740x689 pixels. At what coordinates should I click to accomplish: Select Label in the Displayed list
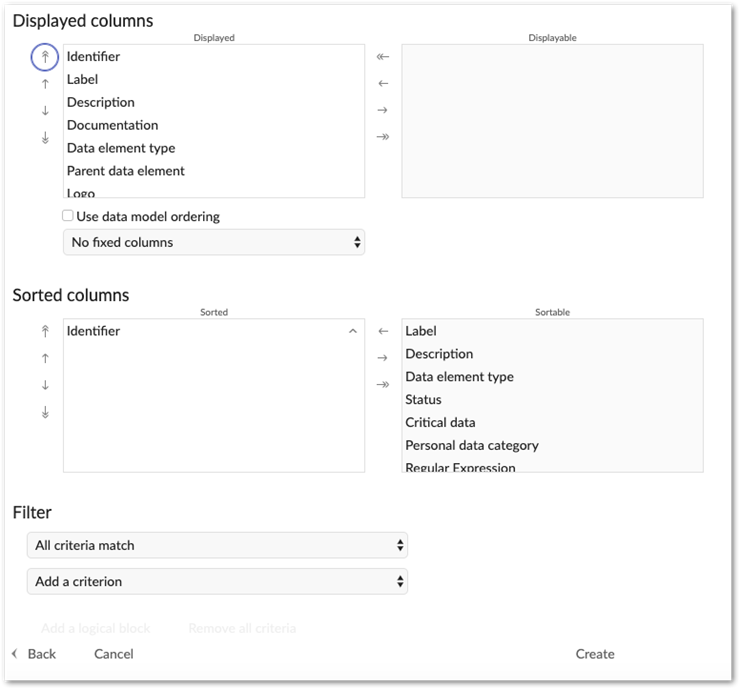(83, 80)
